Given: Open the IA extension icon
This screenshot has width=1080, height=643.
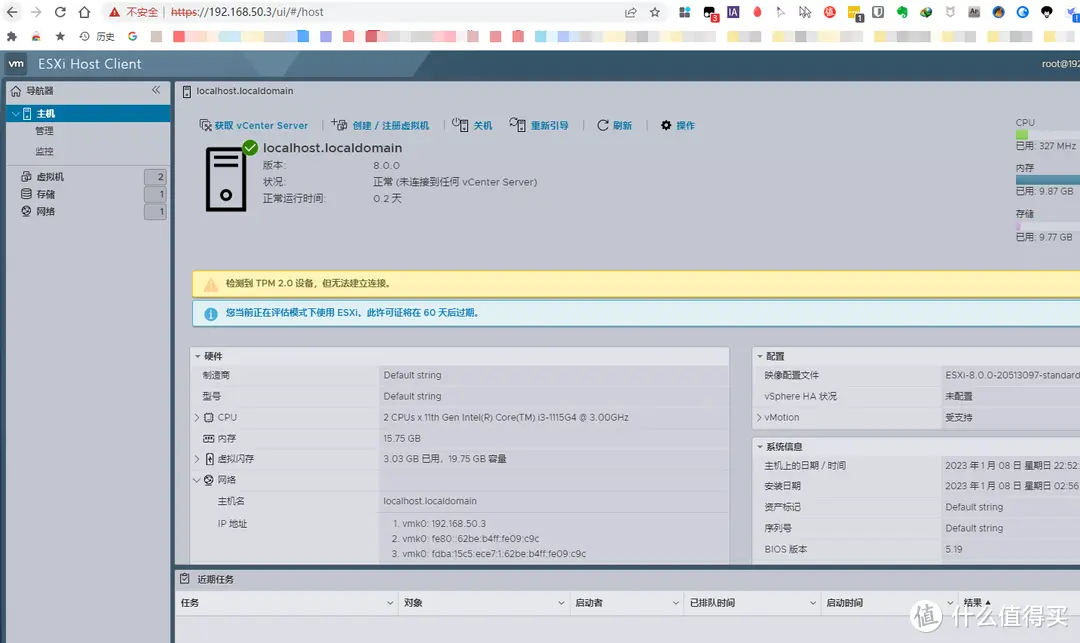Looking at the screenshot, I should [x=734, y=12].
